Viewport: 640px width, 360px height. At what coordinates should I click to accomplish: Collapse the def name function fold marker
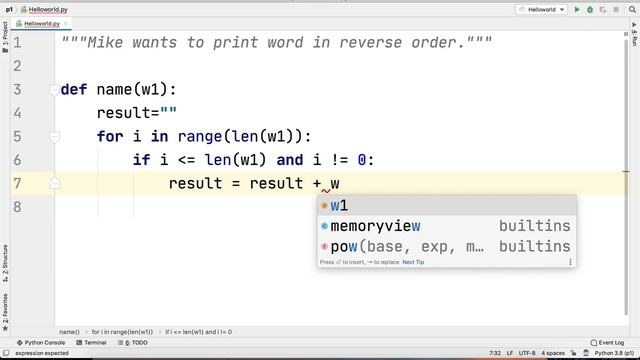point(54,89)
